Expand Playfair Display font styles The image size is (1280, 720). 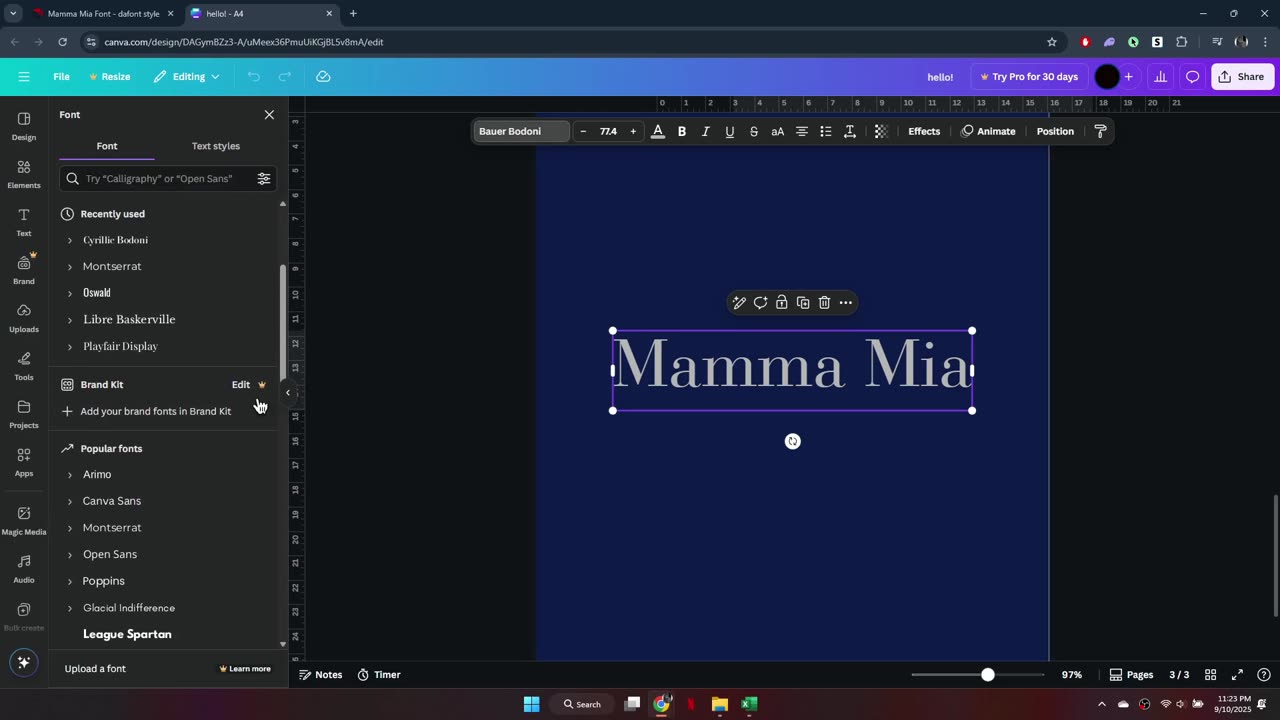[70, 346]
